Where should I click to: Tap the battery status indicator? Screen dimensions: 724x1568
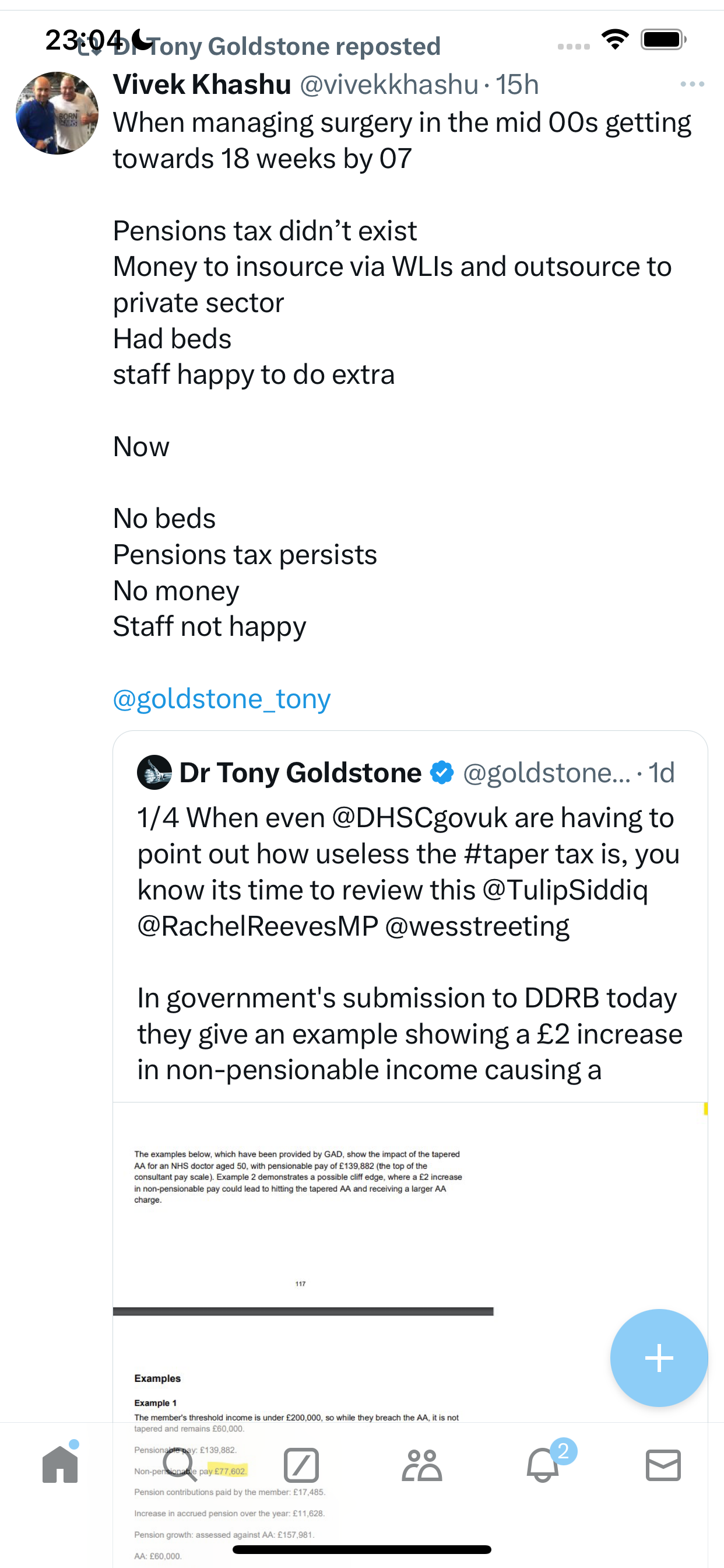click(663, 40)
